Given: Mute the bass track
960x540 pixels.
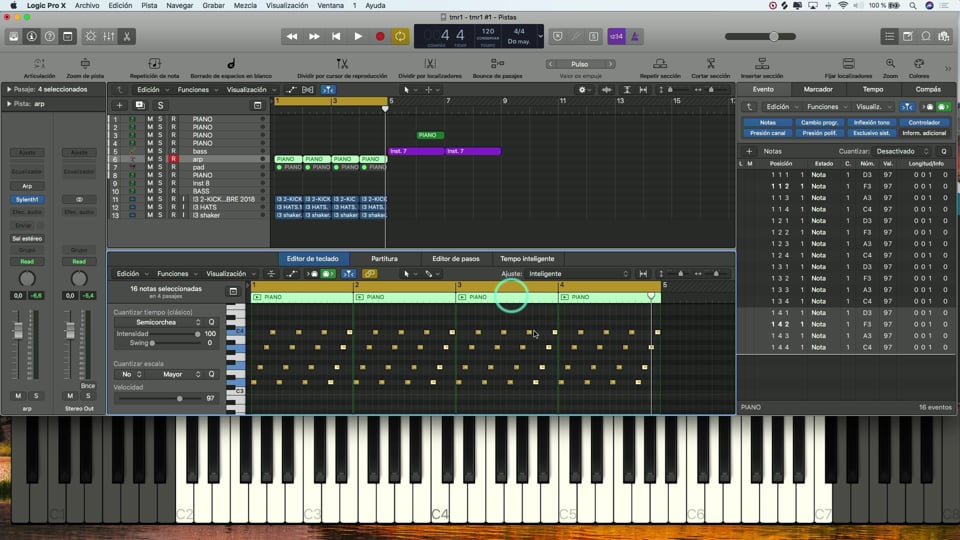Looking at the screenshot, I should pos(150,151).
